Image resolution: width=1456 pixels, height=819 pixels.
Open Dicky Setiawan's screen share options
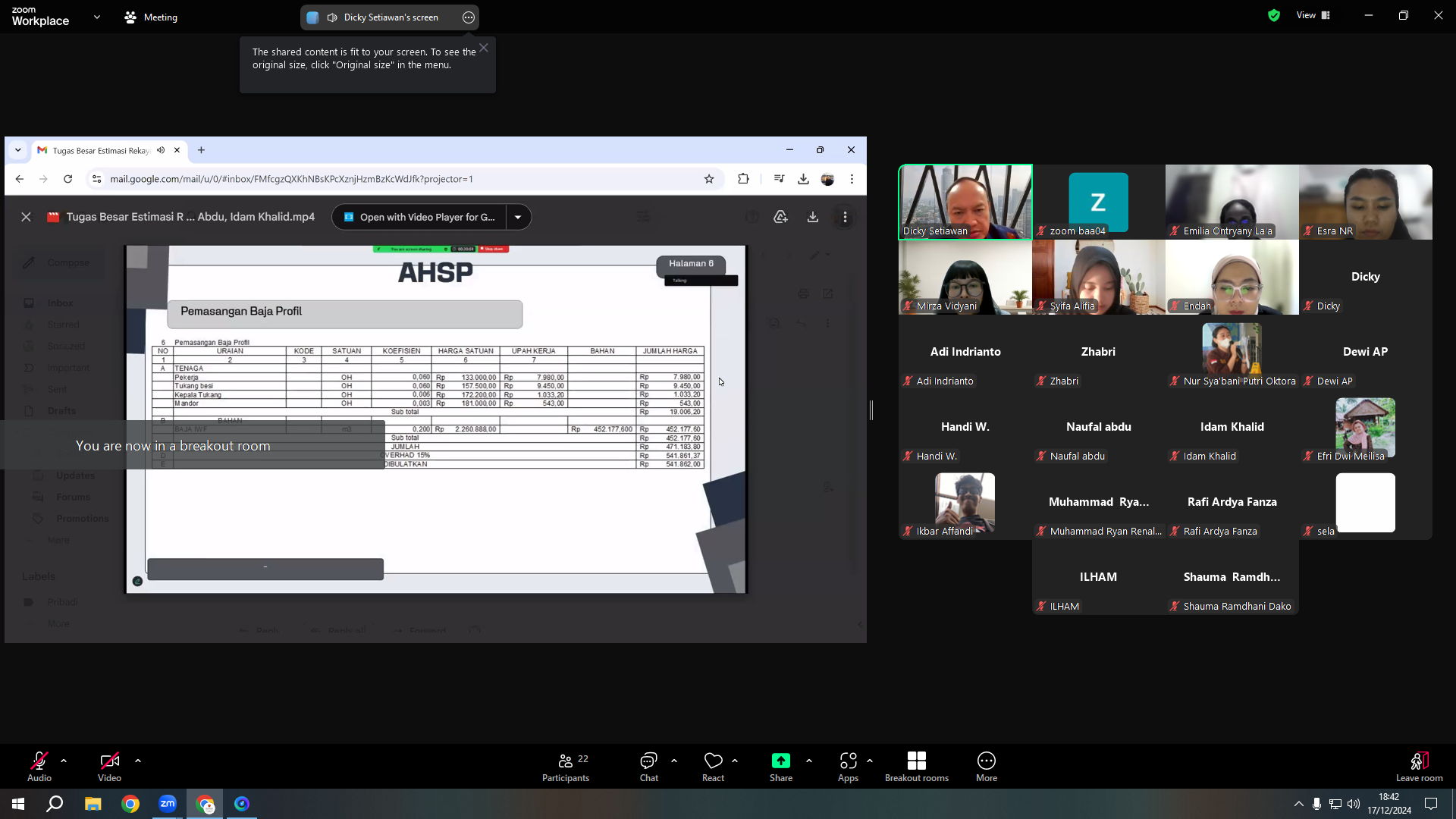tap(469, 17)
